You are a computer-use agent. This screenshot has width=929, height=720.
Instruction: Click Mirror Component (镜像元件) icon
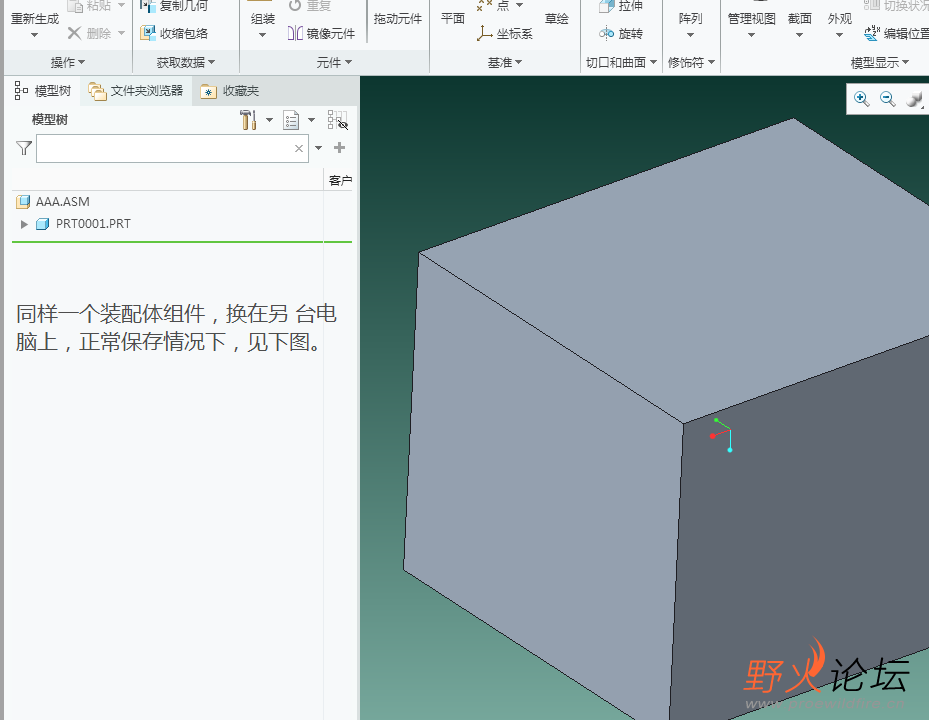295,33
